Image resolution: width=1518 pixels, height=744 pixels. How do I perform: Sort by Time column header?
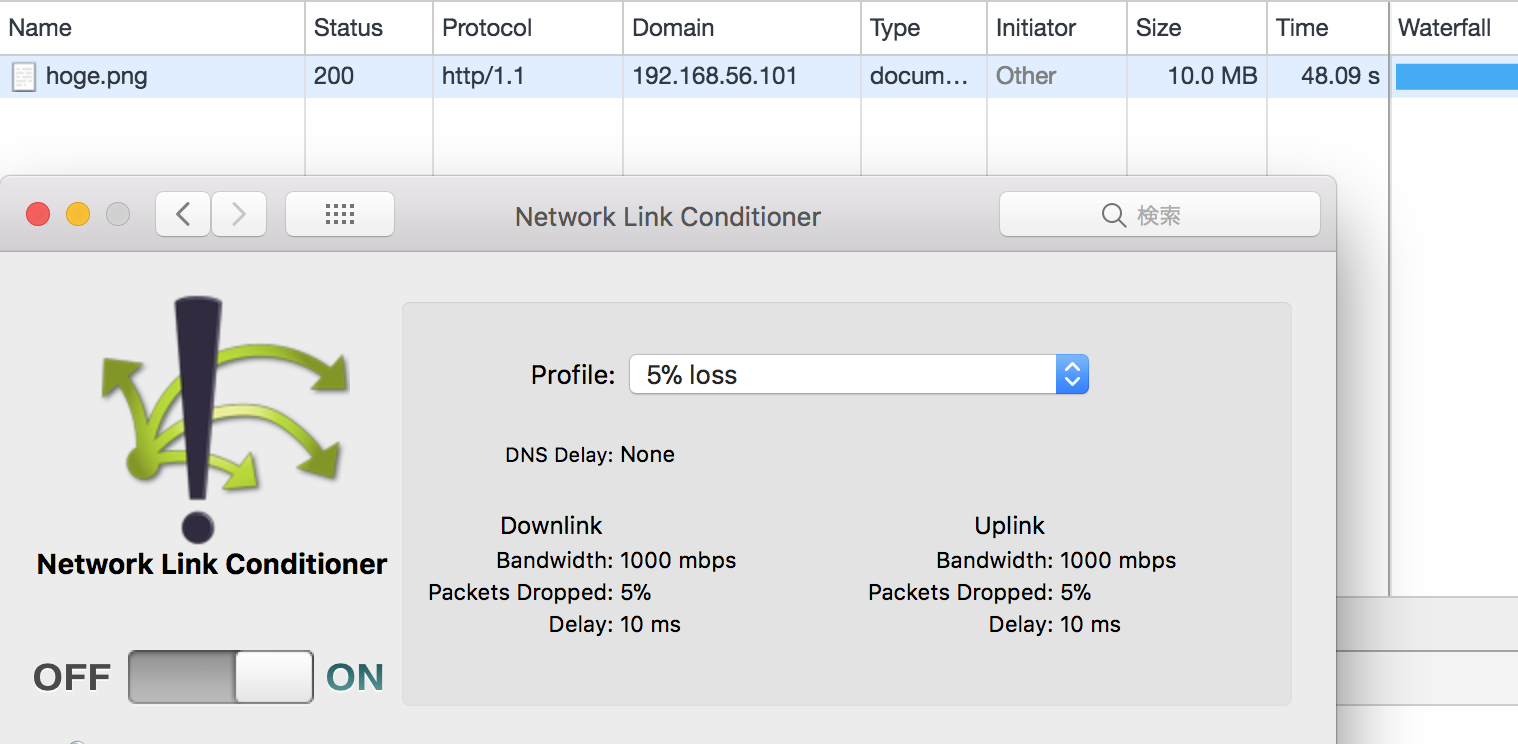coord(1302,28)
